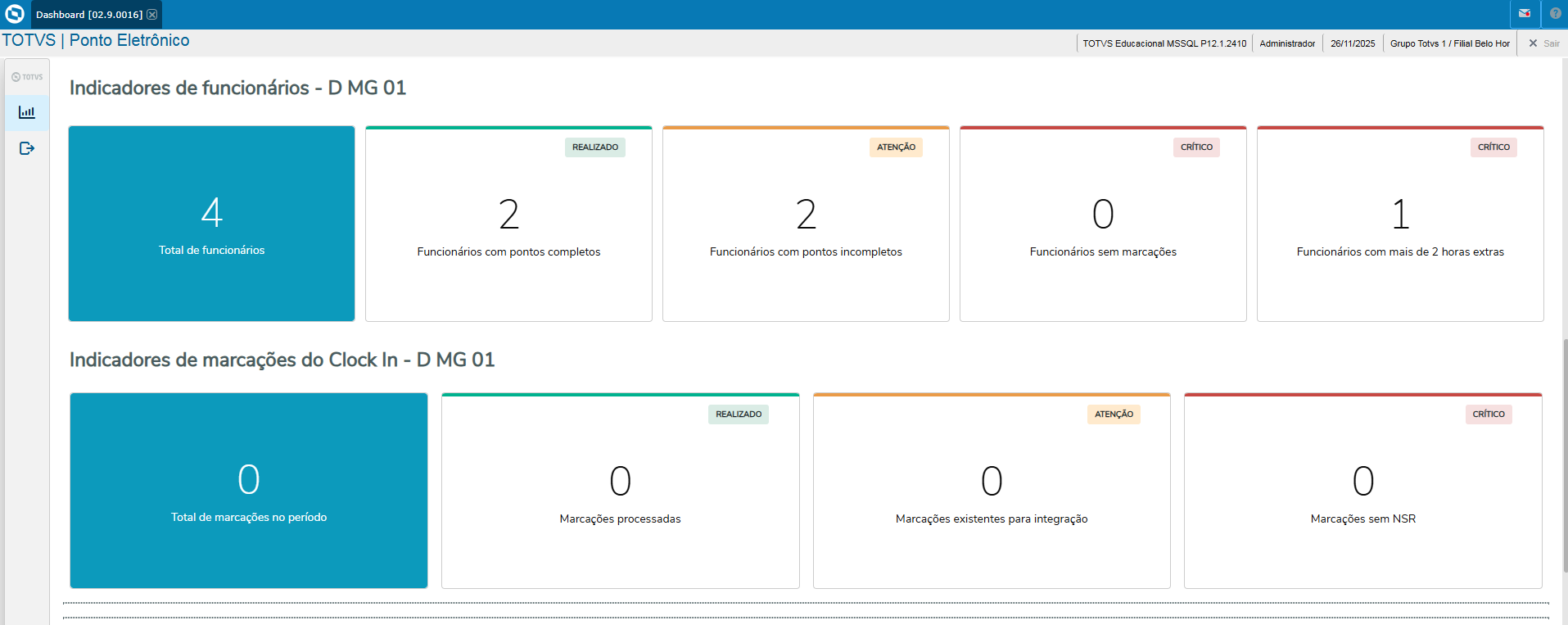
Task: Click the sidebar TOTVS logo
Action: click(27, 77)
